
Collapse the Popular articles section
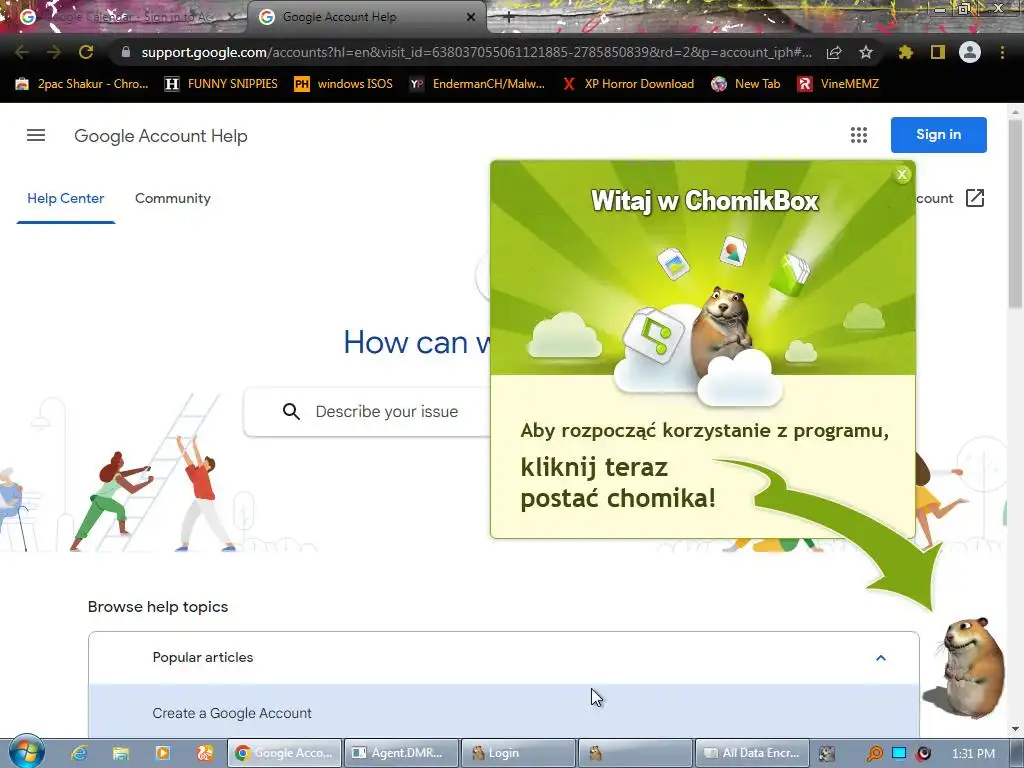[x=880, y=658]
